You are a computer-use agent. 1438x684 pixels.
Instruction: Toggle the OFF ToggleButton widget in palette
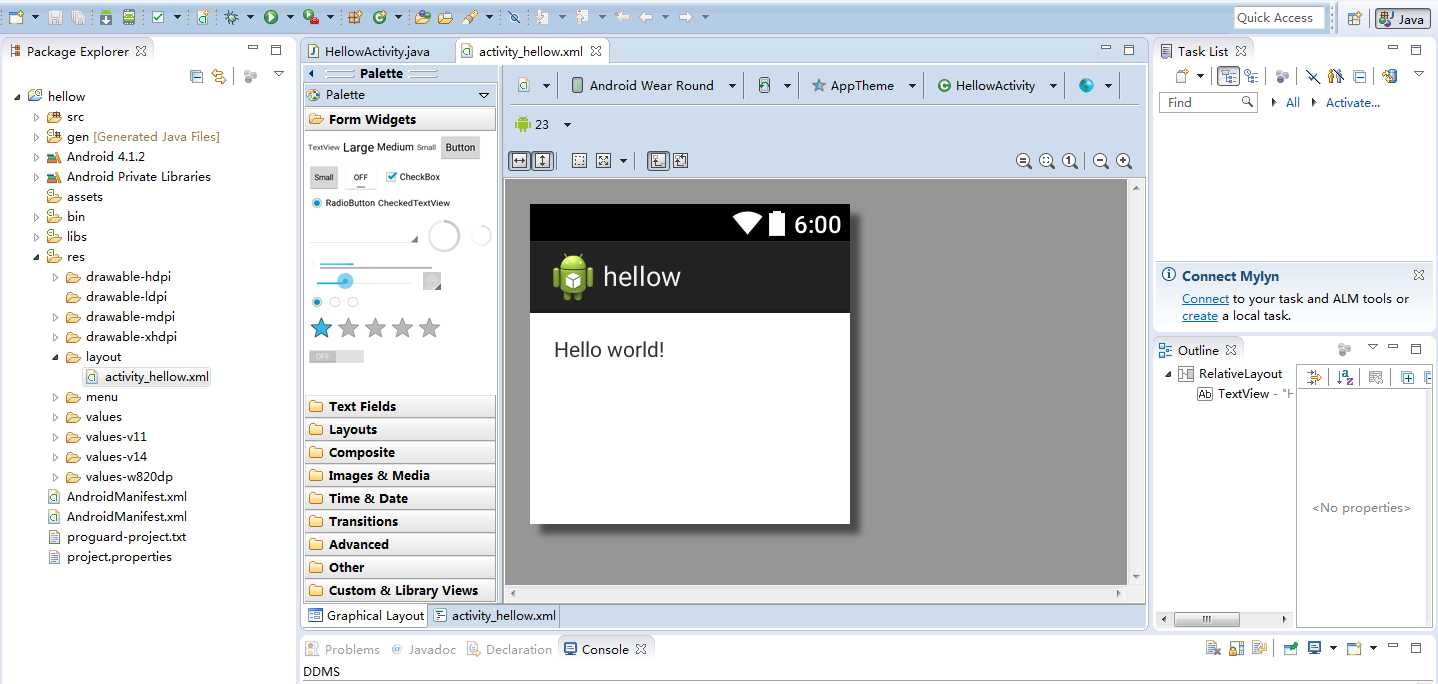coord(360,178)
